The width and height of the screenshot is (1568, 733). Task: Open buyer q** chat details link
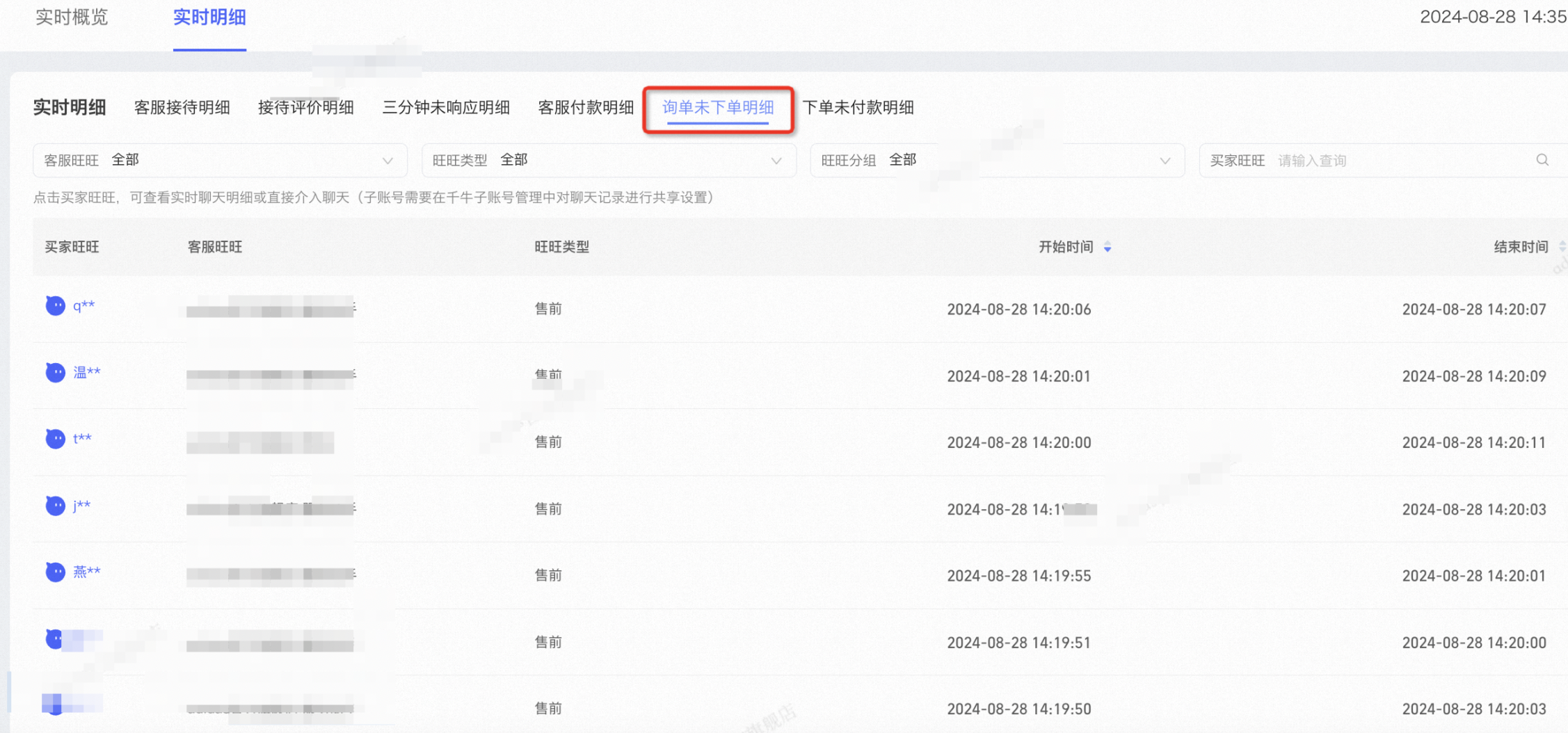pos(84,305)
